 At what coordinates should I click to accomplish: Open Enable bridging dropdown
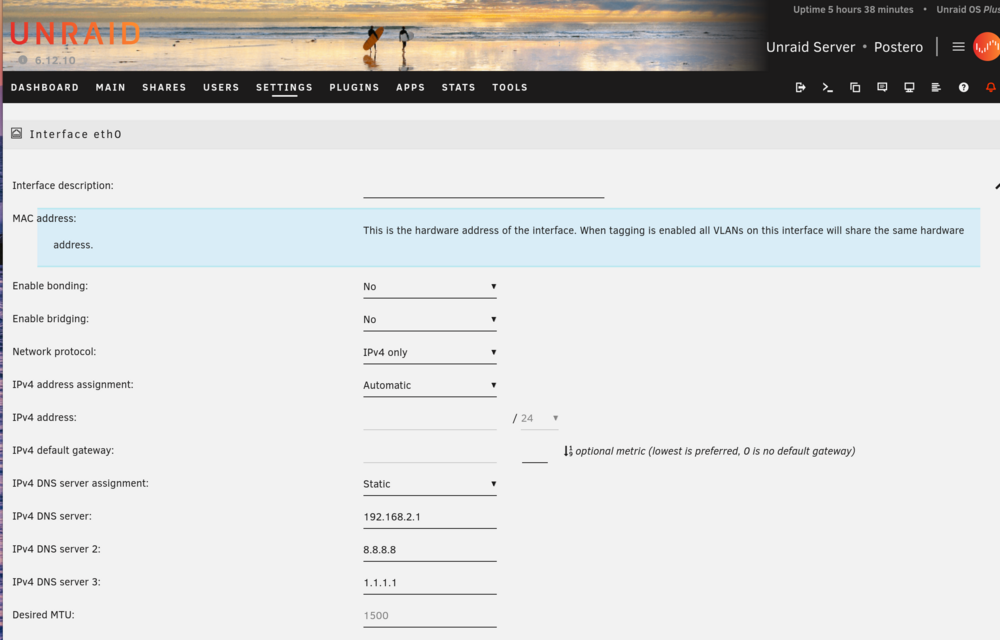430,319
